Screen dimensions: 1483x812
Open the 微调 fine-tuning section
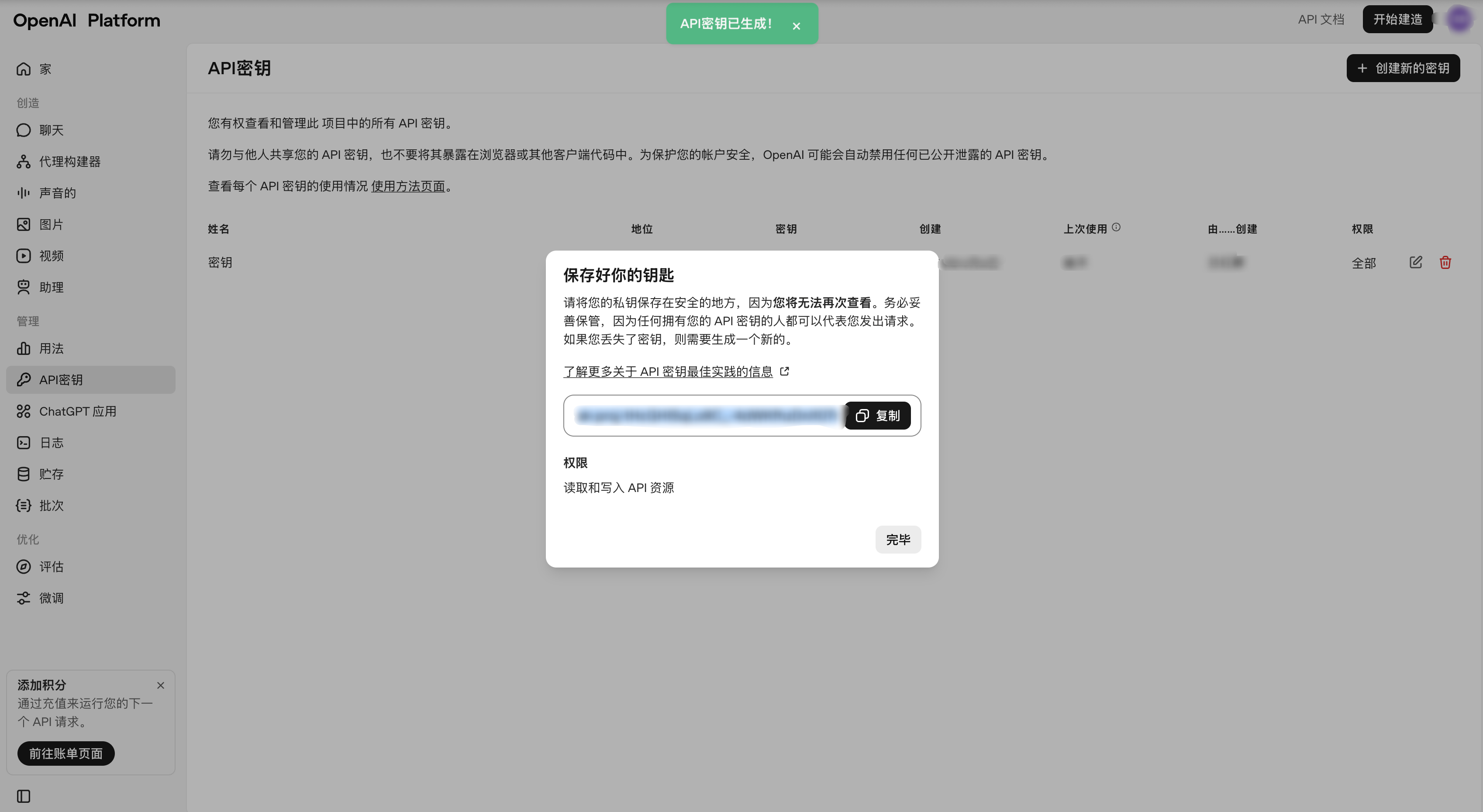click(51, 598)
